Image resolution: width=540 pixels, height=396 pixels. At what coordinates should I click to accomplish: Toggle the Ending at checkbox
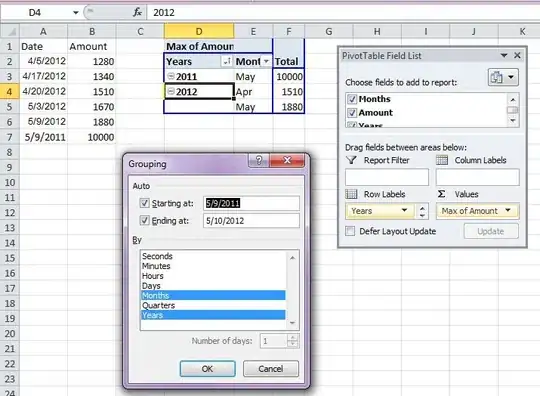point(144,220)
